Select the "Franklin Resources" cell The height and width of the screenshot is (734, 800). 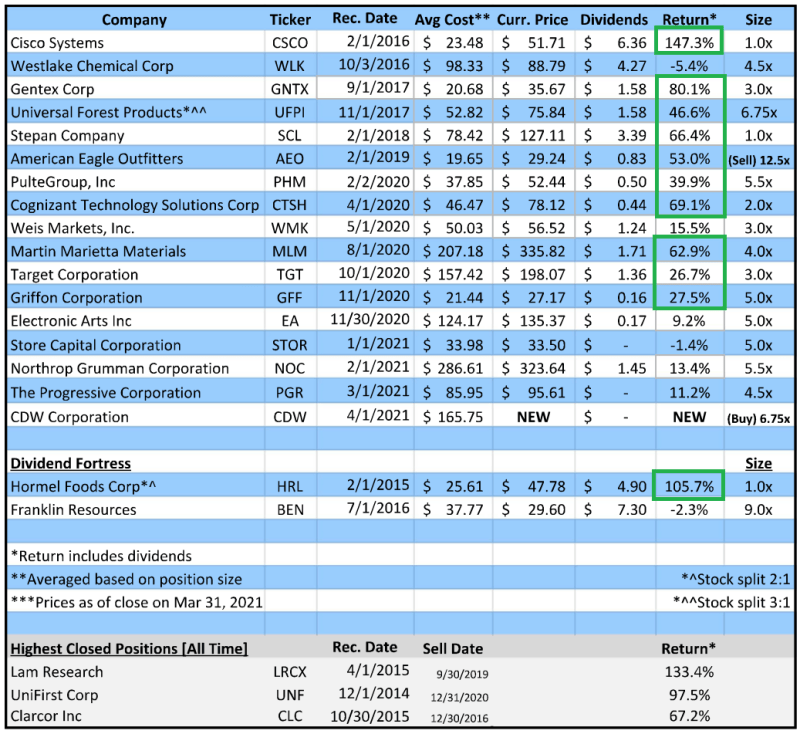(73, 510)
